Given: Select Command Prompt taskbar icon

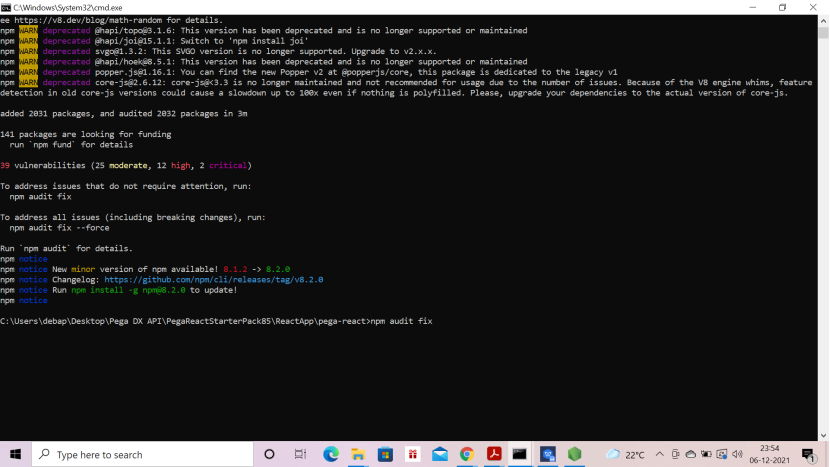Looking at the screenshot, I should pyautogui.click(x=519, y=454).
